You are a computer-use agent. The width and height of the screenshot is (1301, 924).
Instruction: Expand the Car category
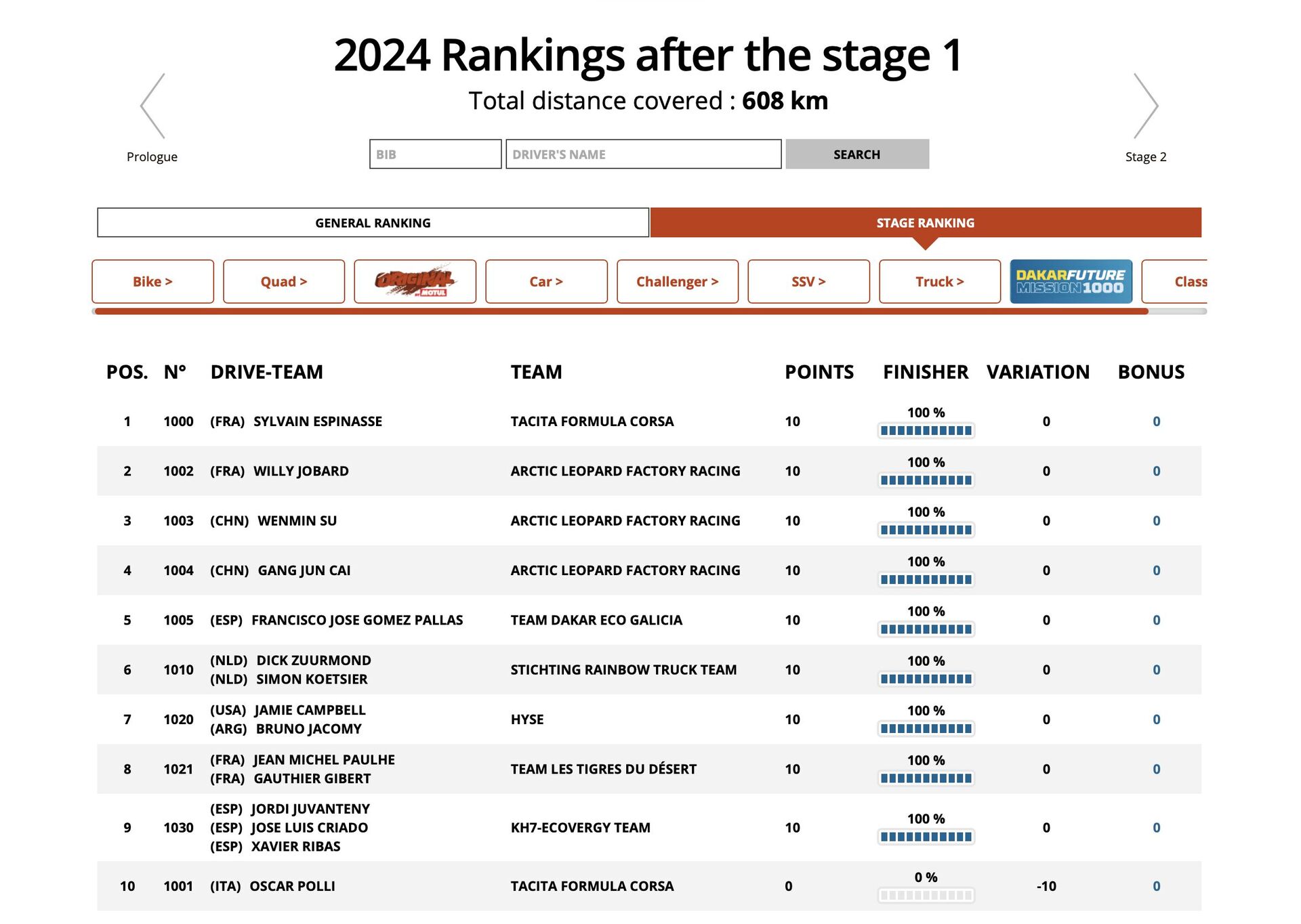546,281
